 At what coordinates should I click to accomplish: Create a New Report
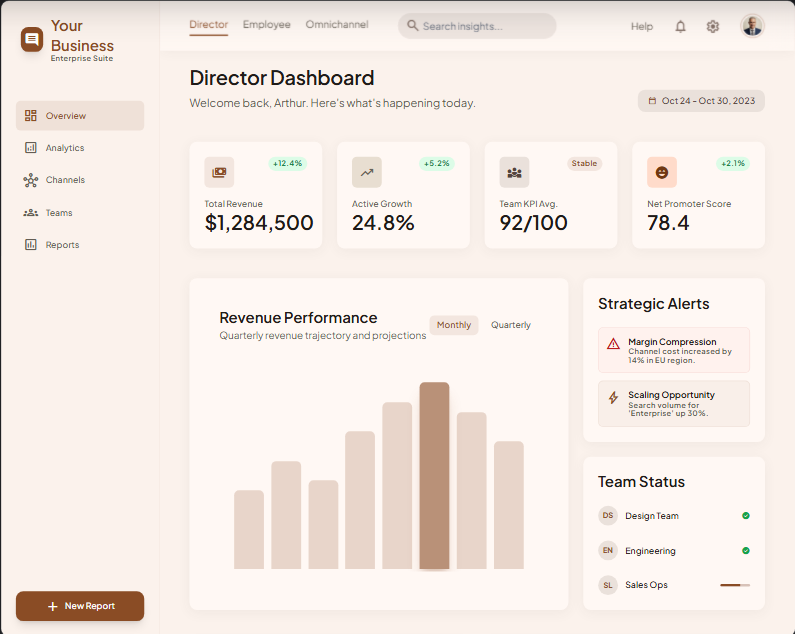[80, 606]
